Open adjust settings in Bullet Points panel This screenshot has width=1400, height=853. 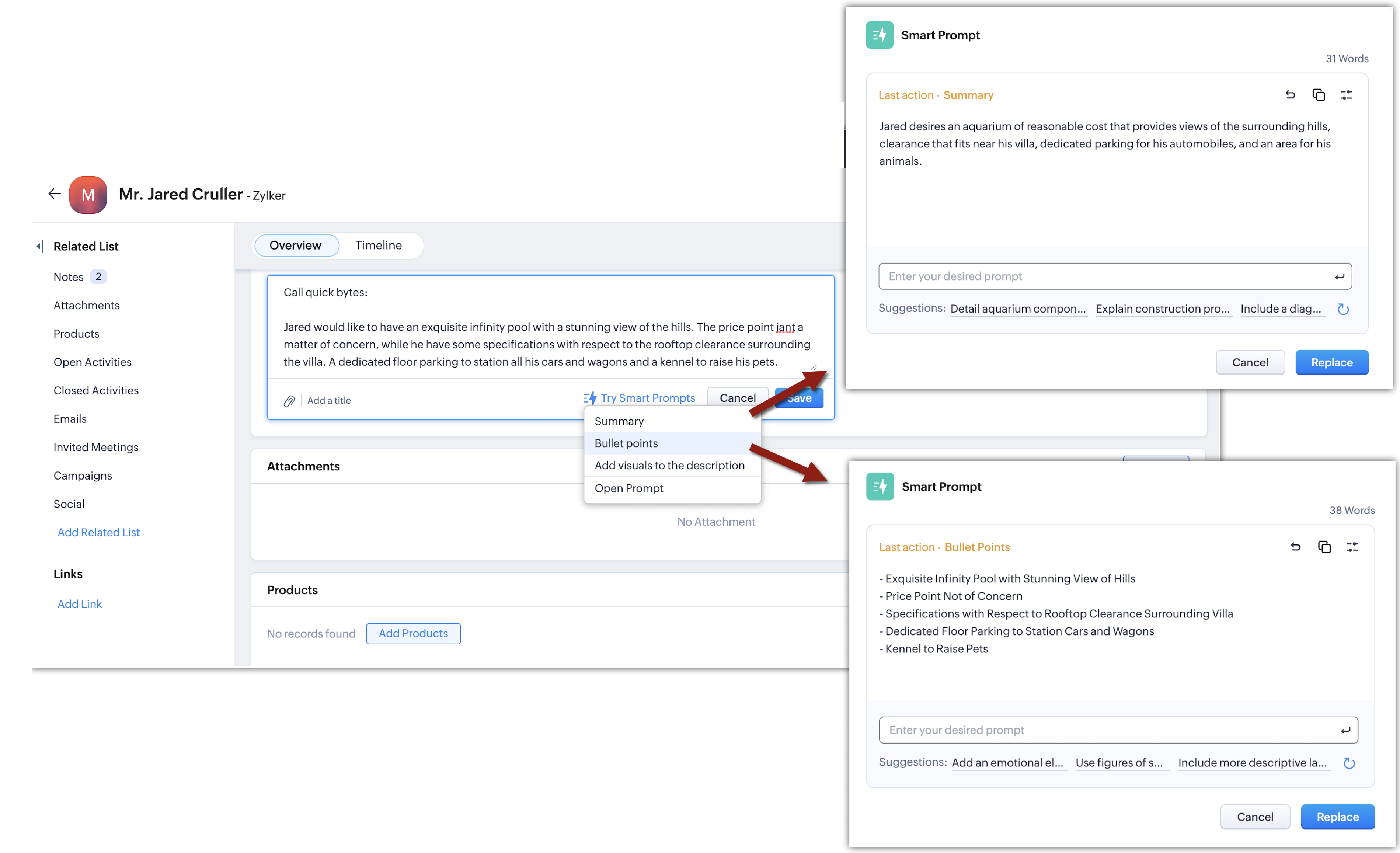(1352, 547)
